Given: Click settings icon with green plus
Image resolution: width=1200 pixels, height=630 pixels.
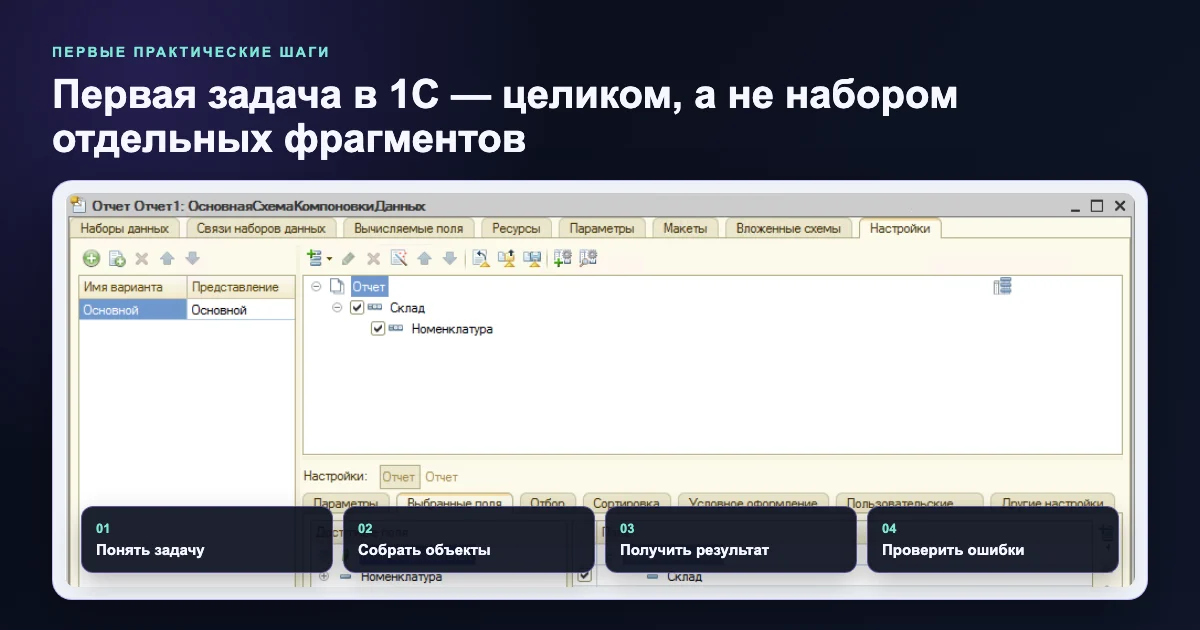Looking at the screenshot, I should tap(562, 258).
